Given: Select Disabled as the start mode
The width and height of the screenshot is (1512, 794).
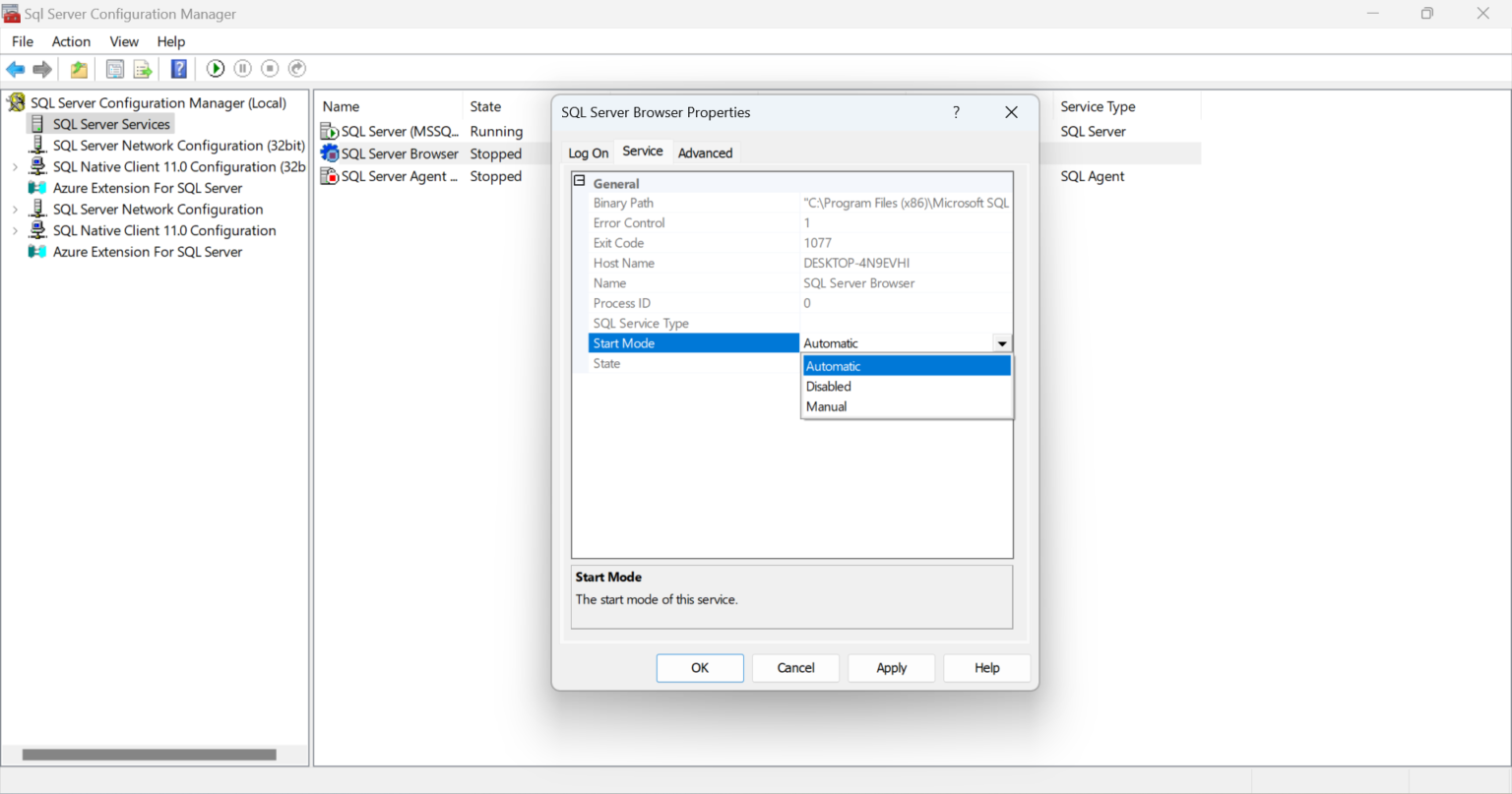Looking at the screenshot, I should tap(828, 386).
